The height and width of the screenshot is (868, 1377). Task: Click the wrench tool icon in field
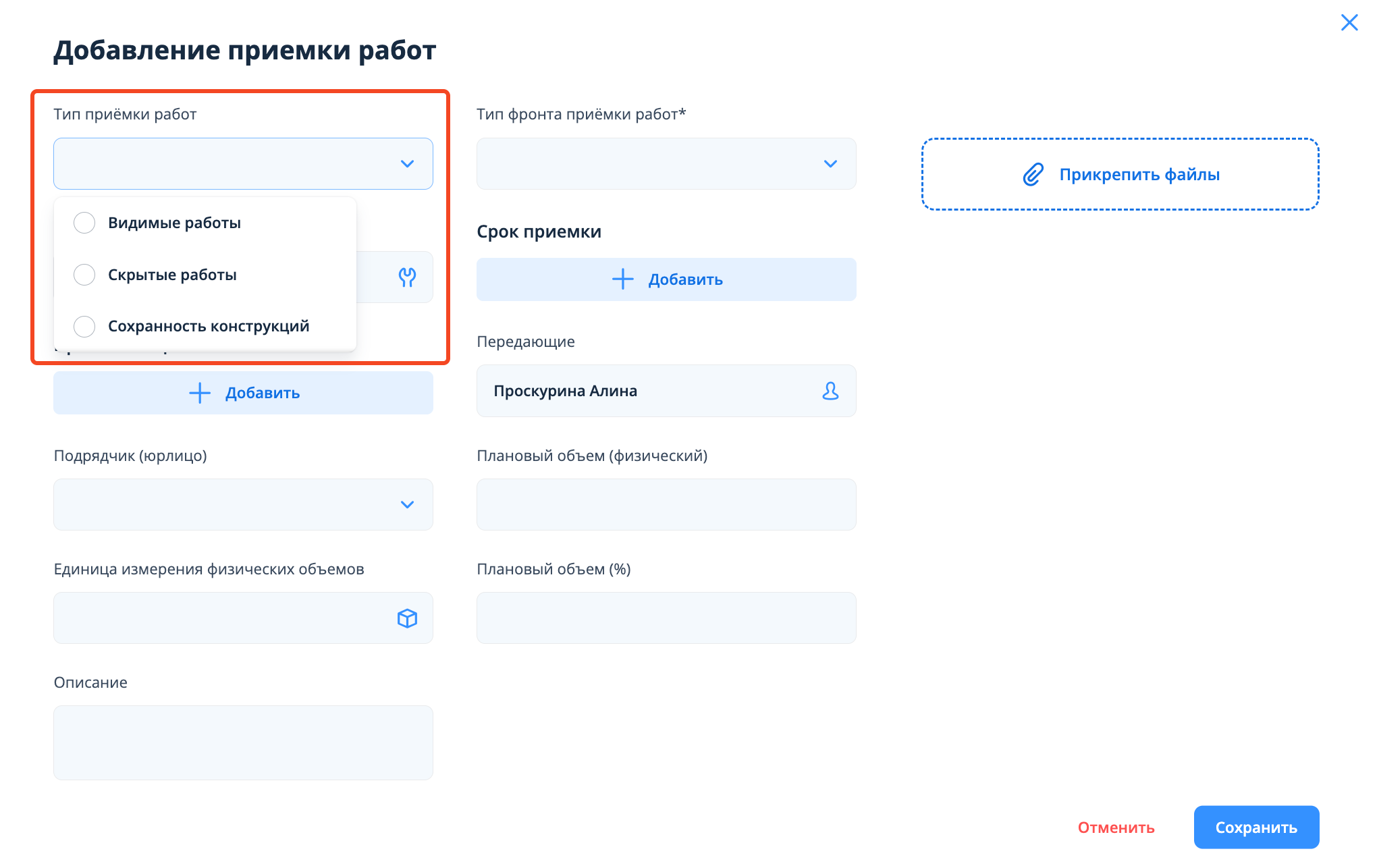pos(407,277)
